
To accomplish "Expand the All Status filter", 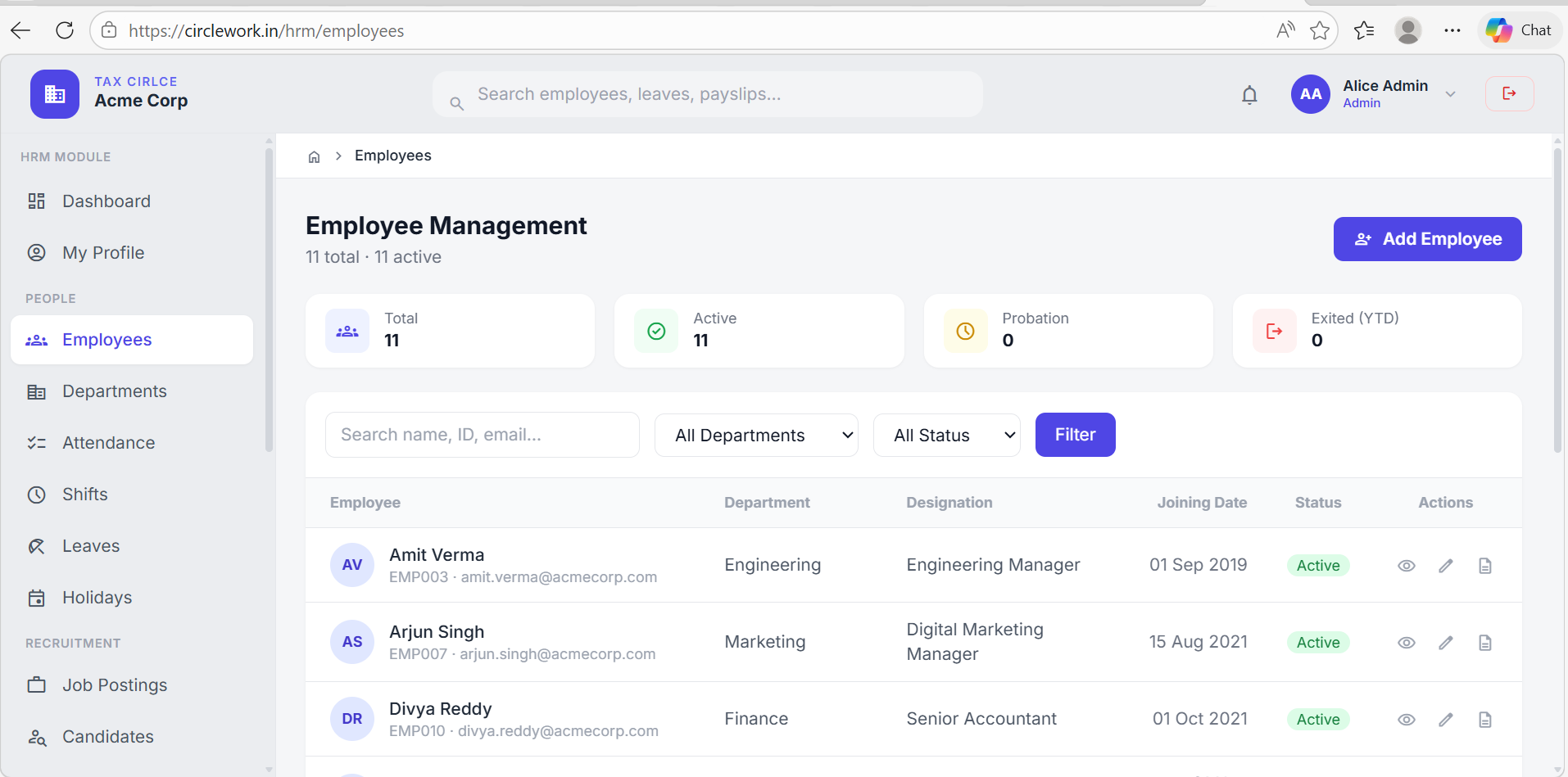I will point(946,435).
